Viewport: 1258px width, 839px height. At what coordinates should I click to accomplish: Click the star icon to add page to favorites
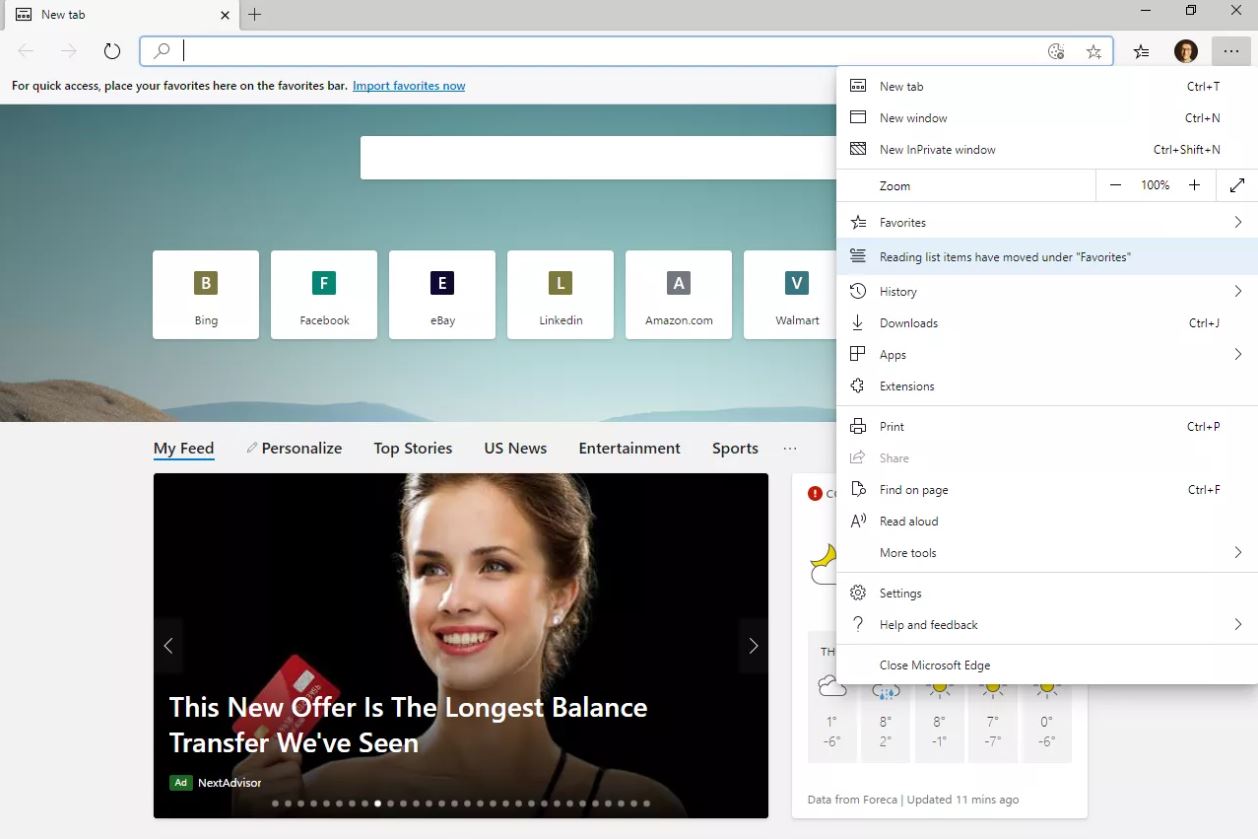point(1093,52)
